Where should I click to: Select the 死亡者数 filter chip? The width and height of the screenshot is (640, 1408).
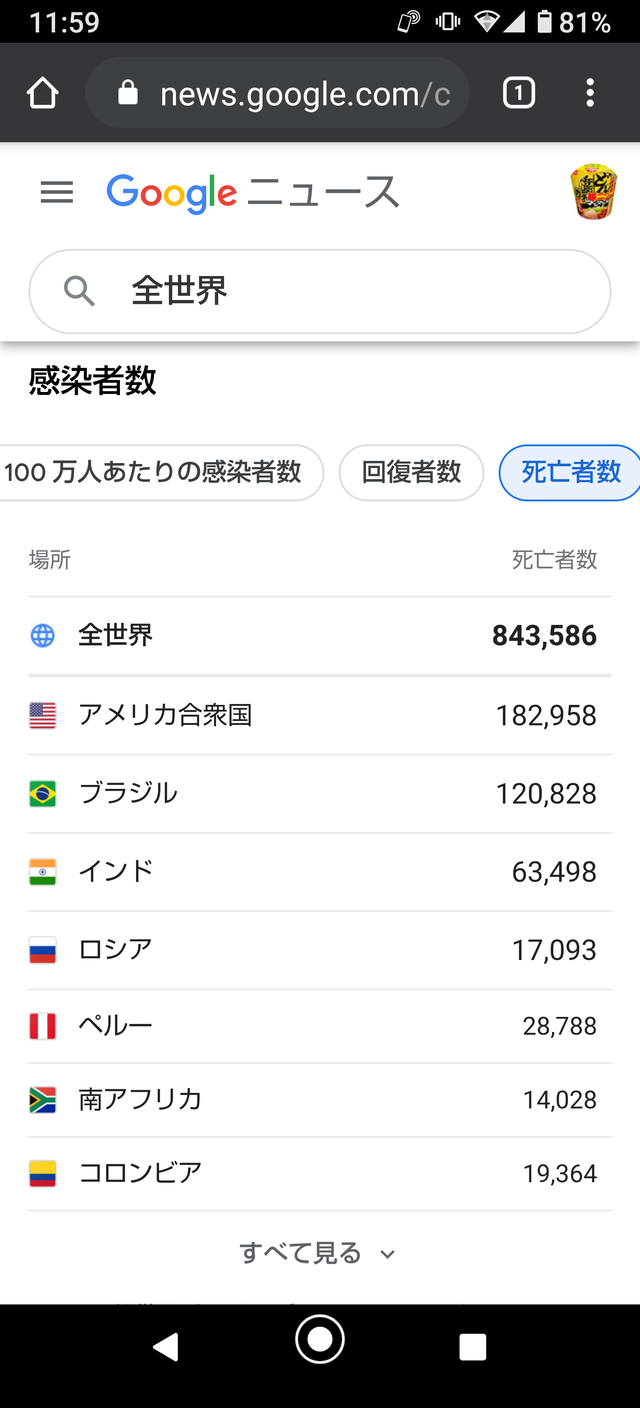point(571,472)
